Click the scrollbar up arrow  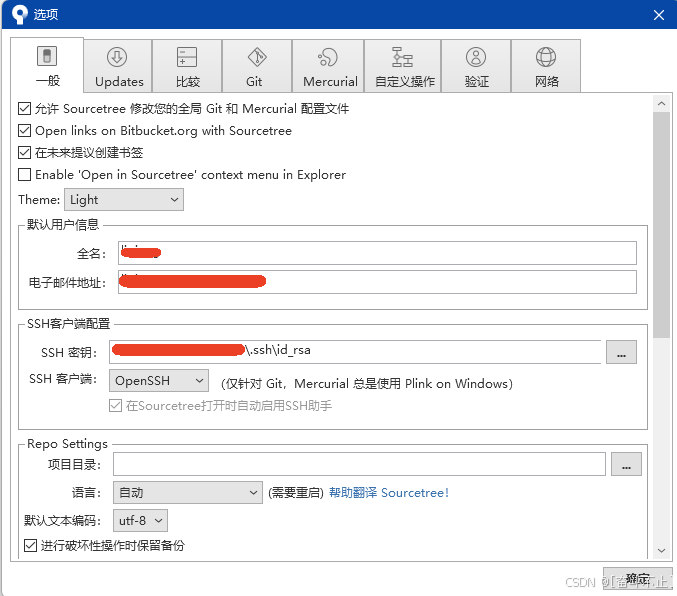click(x=661, y=104)
